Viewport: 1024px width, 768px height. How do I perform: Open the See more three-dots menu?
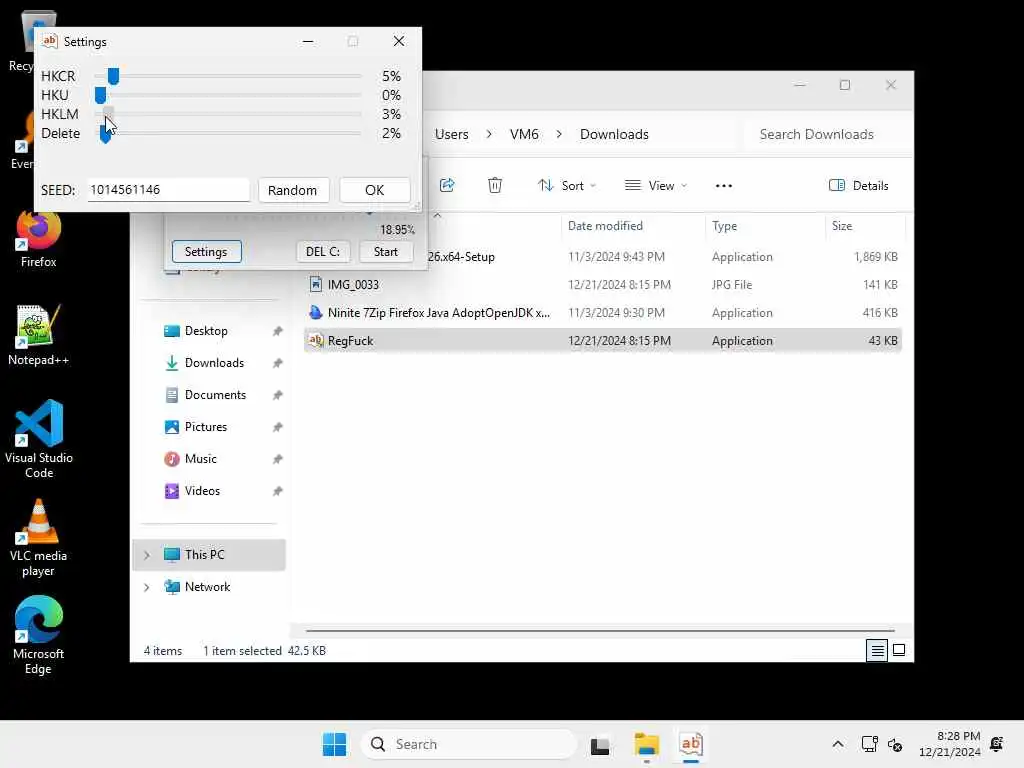pyautogui.click(x=724, y=185)
